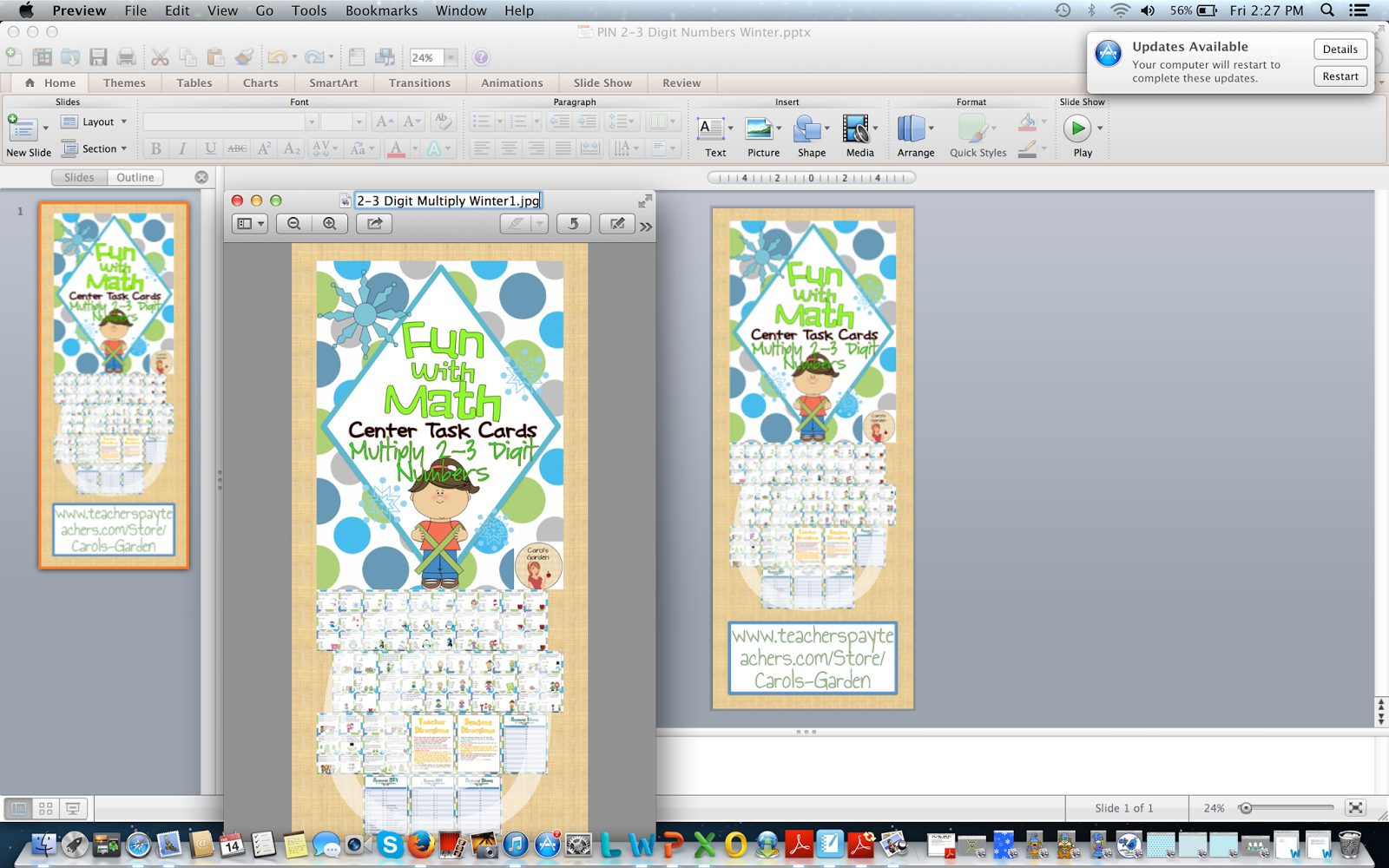Viewport: 1389px width, 868px height.
Task: Click the Share button in Preview toolbar
Action: tap(374, 224)
